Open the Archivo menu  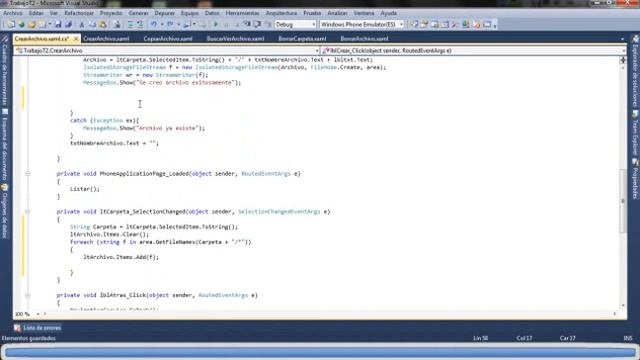(x=13, y=13)
